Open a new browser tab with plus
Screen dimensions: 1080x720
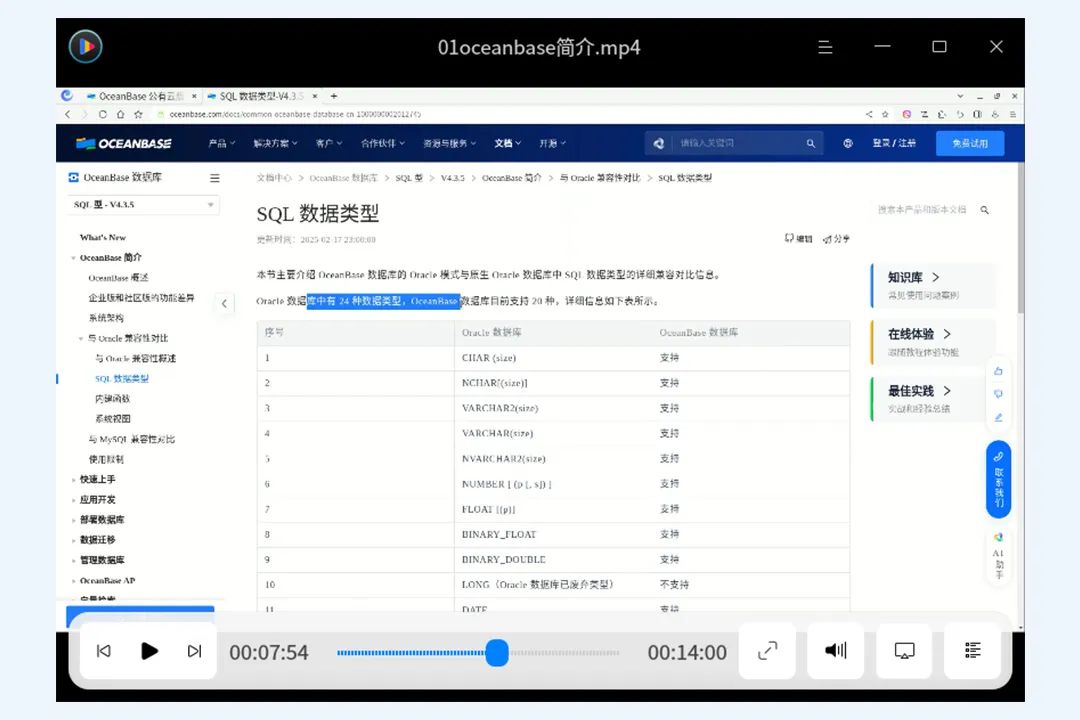tap(333, 96)
